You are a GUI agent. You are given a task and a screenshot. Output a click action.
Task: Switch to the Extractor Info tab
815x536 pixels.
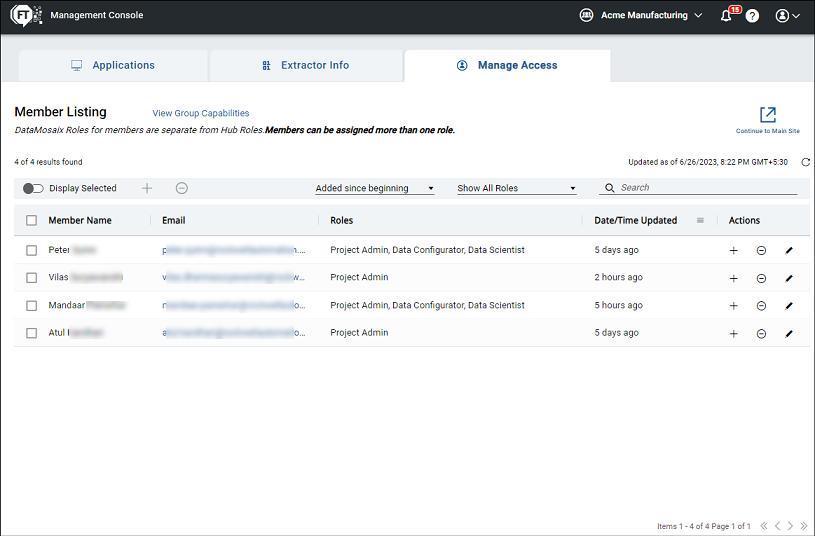click(306, 66)
